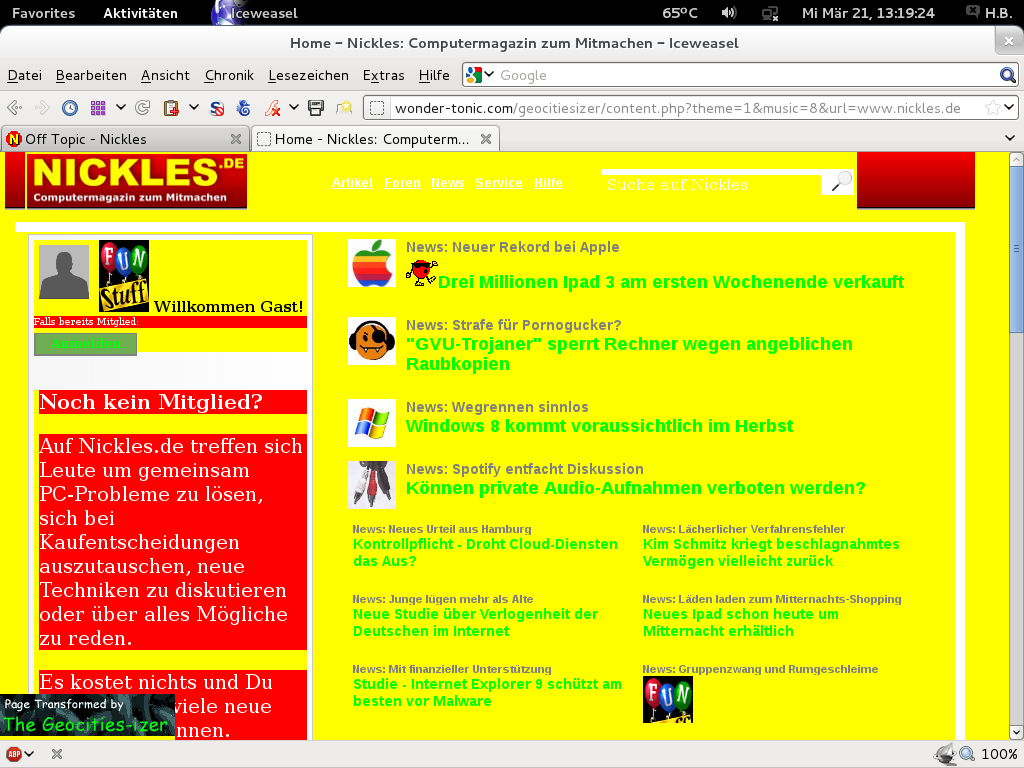
Task: Open the history clock icon
Action: [70, 108]
